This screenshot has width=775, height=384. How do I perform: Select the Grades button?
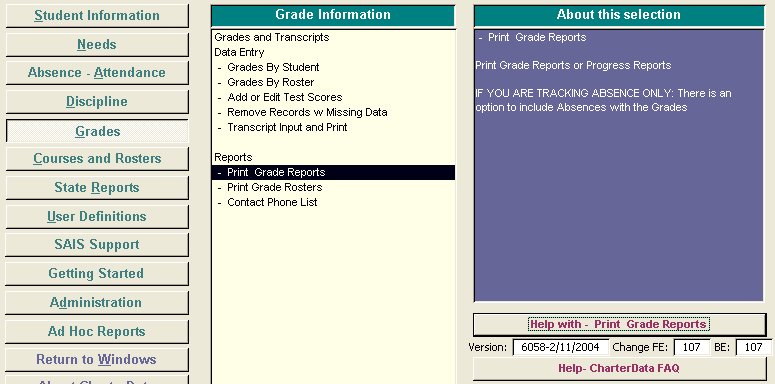coord(97,131)
